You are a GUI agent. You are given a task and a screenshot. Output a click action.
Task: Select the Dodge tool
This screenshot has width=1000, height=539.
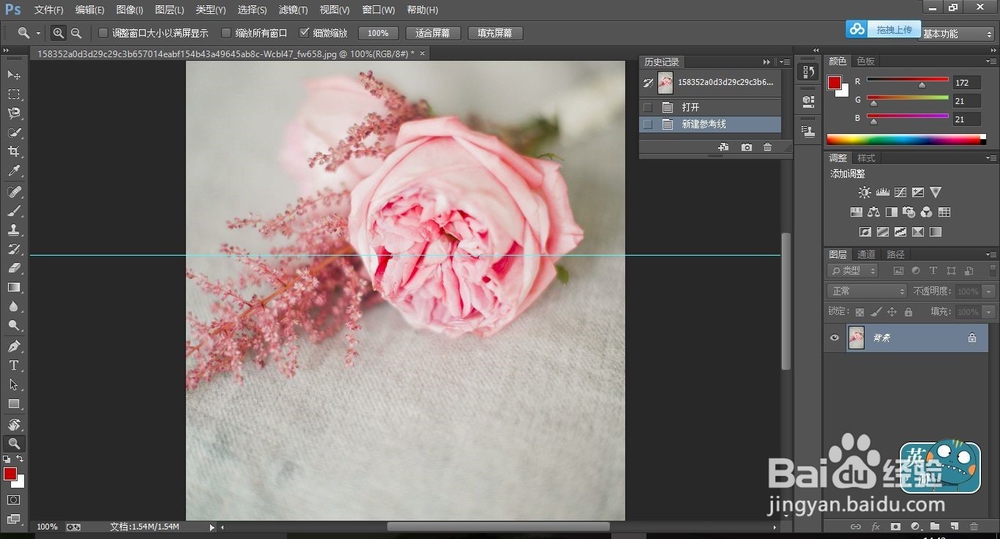click(13, 325)
